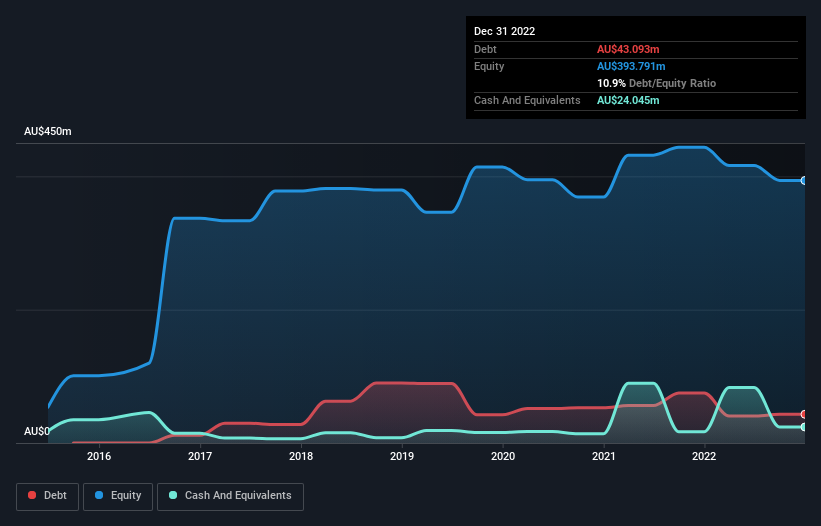Click Cash And Equivalents label in tooltip

pyautogui.click(x=527, y=100)
